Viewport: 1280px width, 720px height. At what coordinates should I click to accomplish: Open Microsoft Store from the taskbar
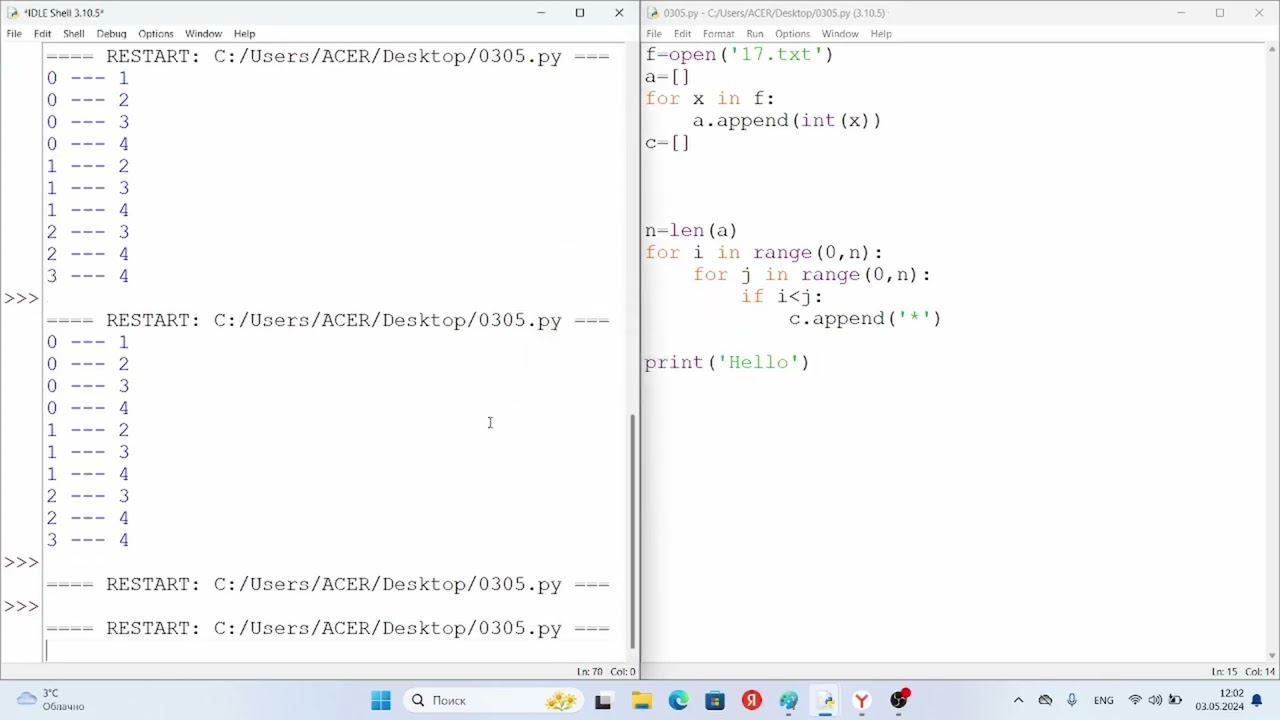tap(715, 701)
